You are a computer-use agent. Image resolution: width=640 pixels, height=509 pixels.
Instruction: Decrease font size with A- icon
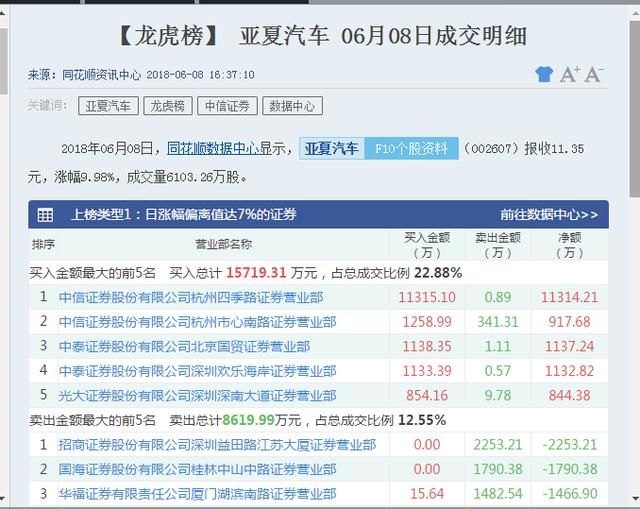tap(594, 74)
